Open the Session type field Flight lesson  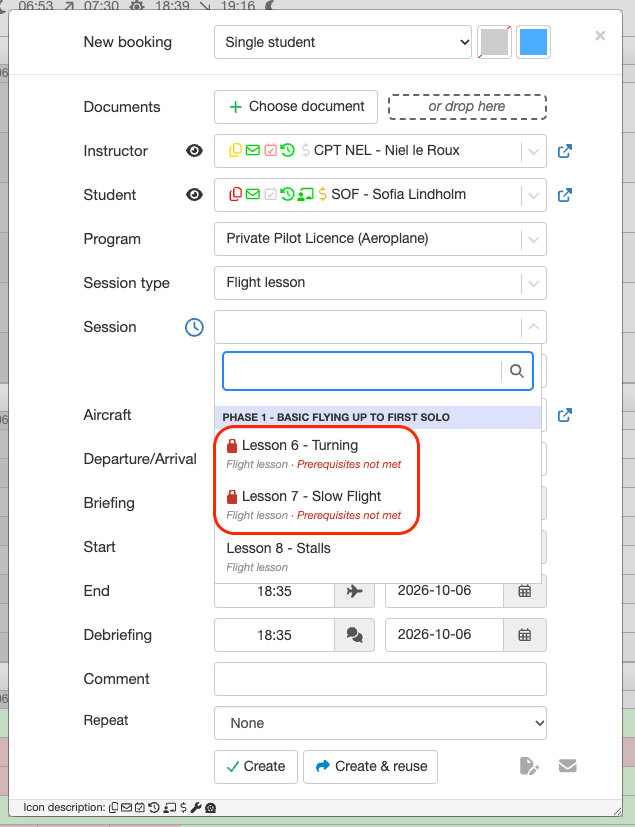380,283
